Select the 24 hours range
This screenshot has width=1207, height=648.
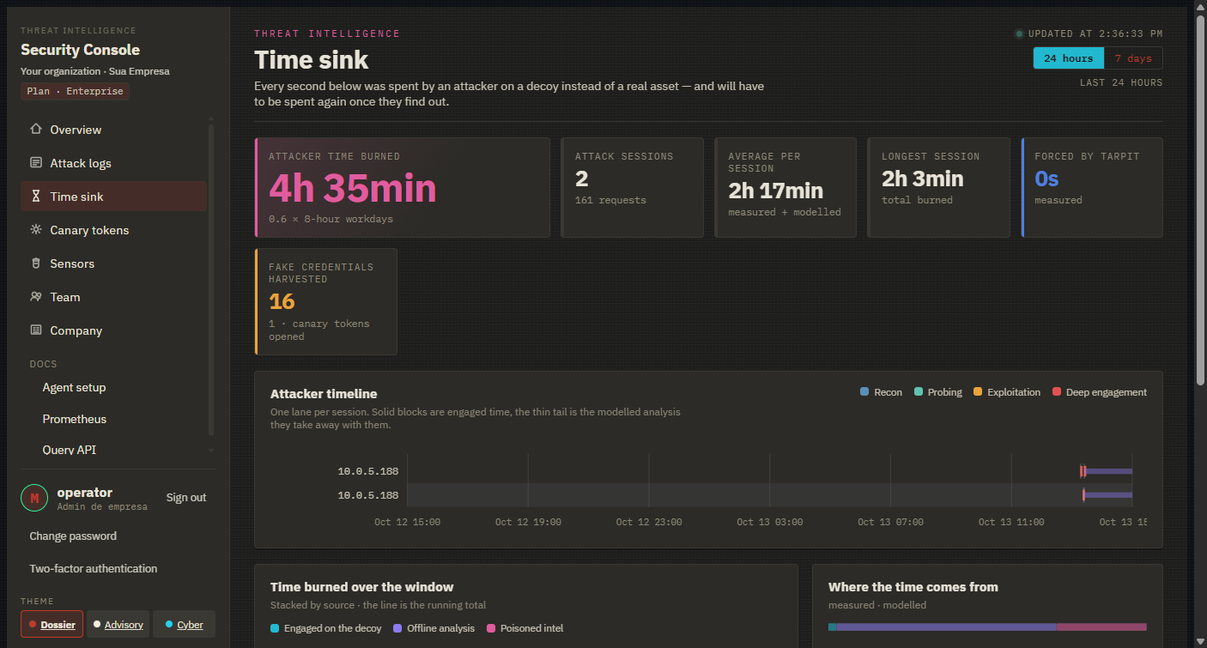(x=1068, y=58)
